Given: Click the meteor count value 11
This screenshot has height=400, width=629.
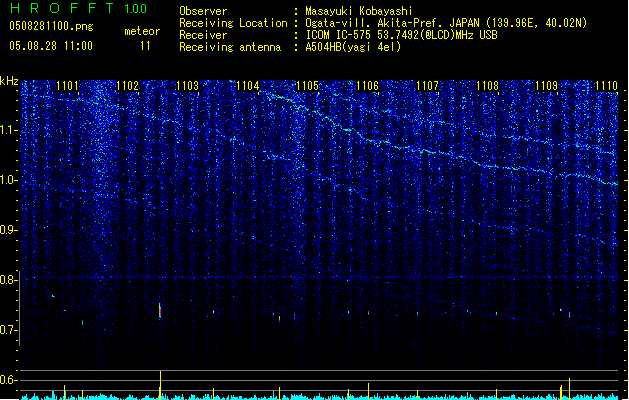Looking at the screenshot, I should (x=146, y=46).
